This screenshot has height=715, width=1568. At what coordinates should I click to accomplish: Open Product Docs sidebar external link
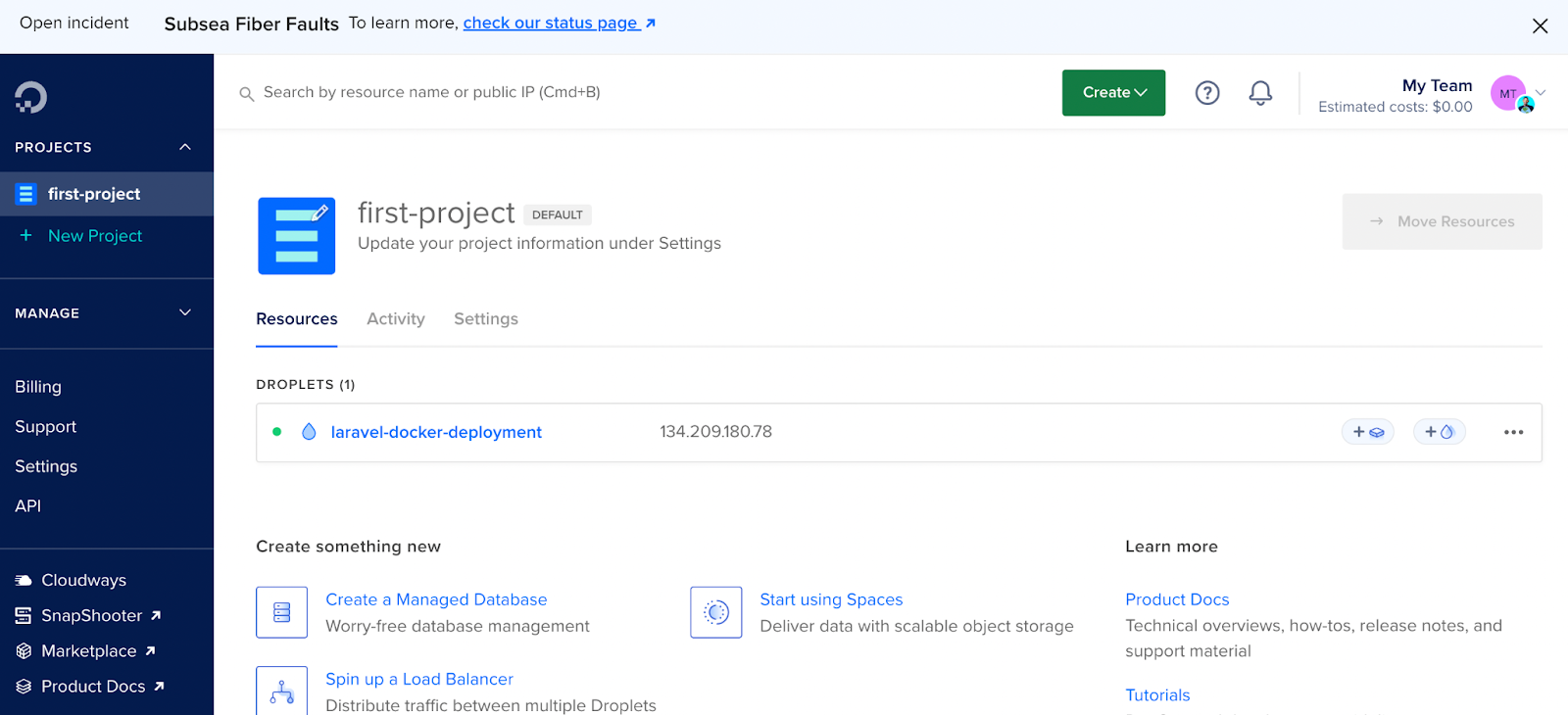click(103, 687)
